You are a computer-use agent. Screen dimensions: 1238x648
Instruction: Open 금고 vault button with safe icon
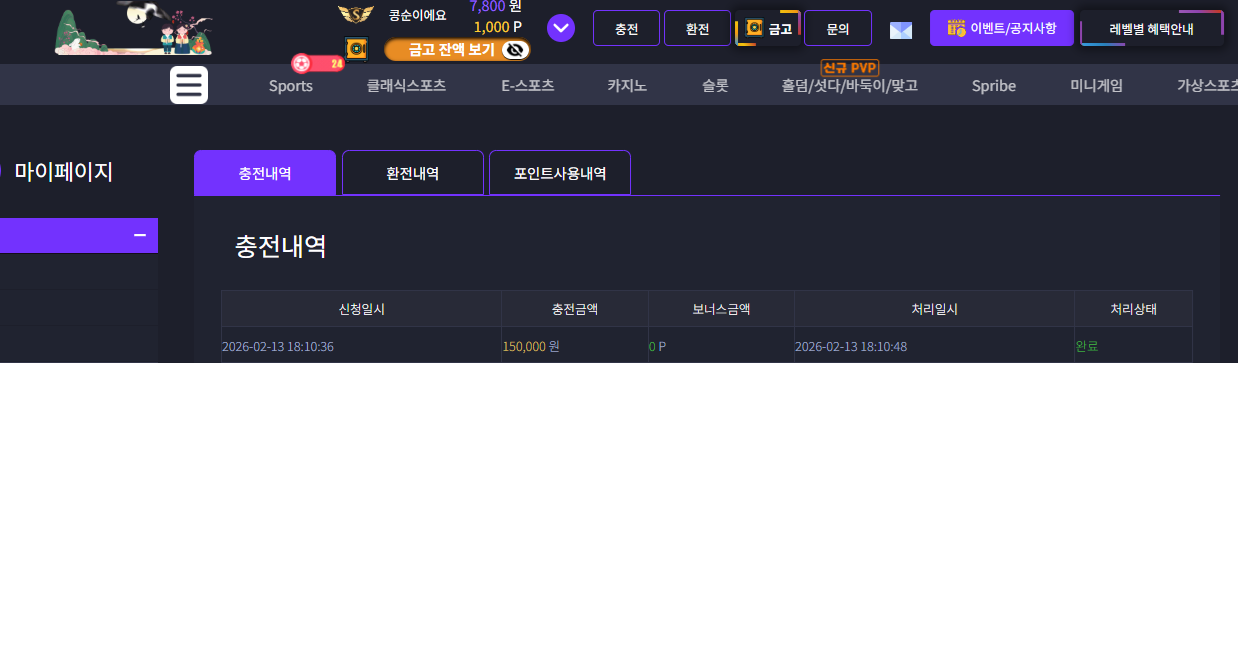(769, 28)
